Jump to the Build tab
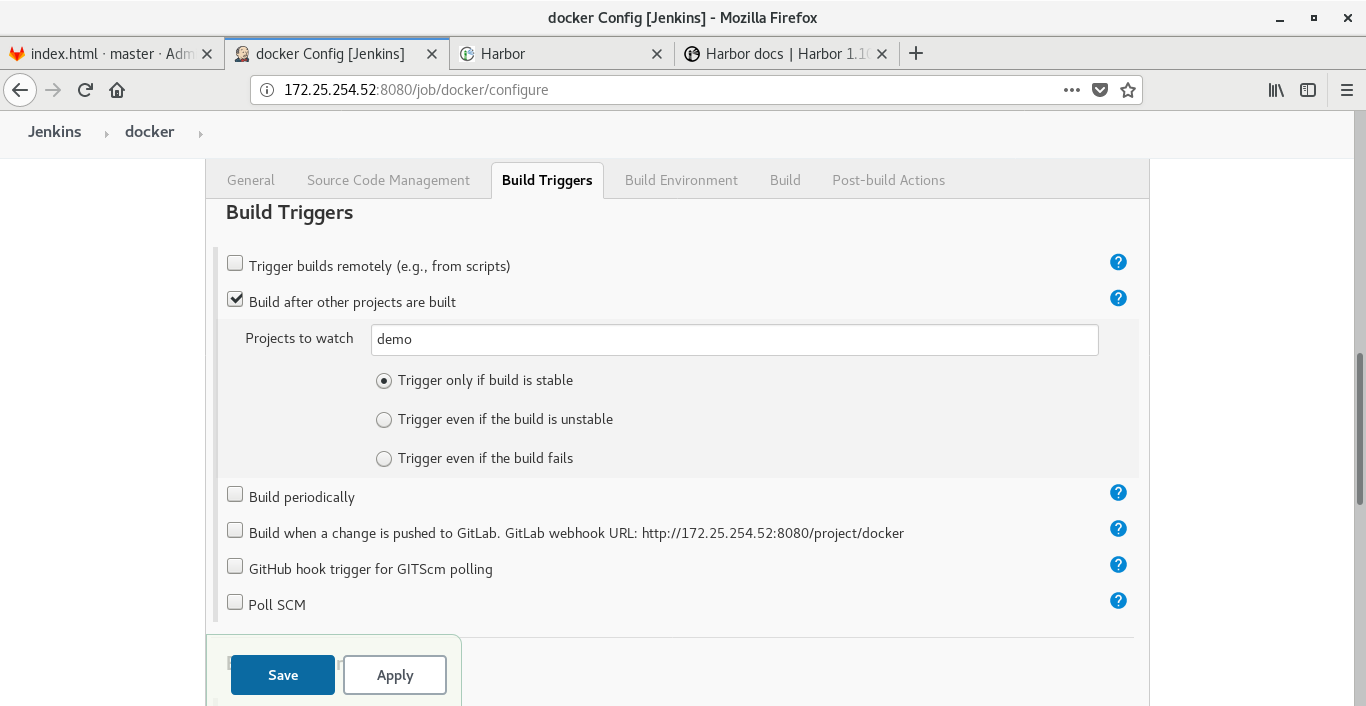The height and width of the screenshot is (706, 1366). point(785,180)
